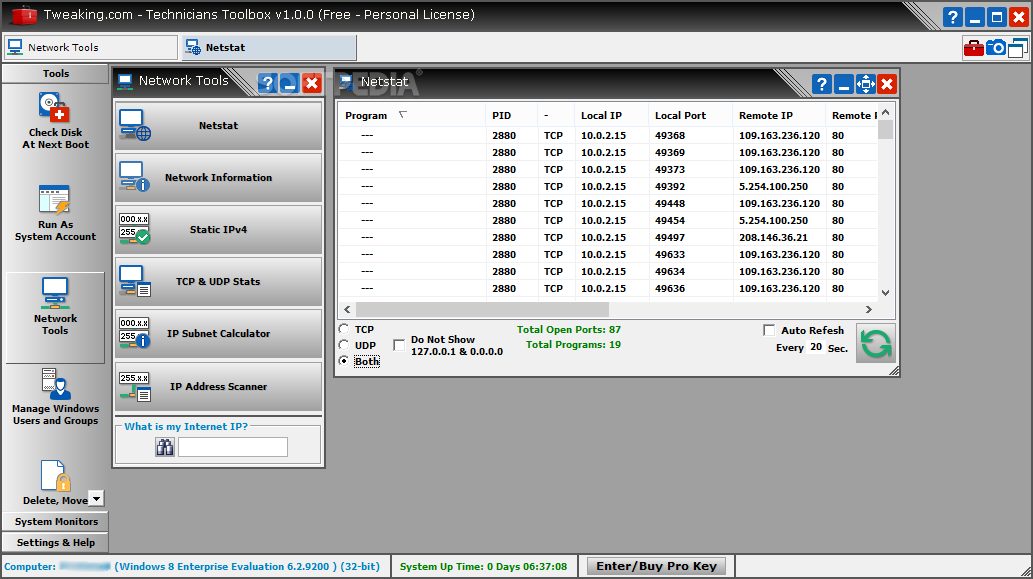Enable the Auto Refresh checkbox
This screenshot has height=579, width=1033.
pos(769,330)
